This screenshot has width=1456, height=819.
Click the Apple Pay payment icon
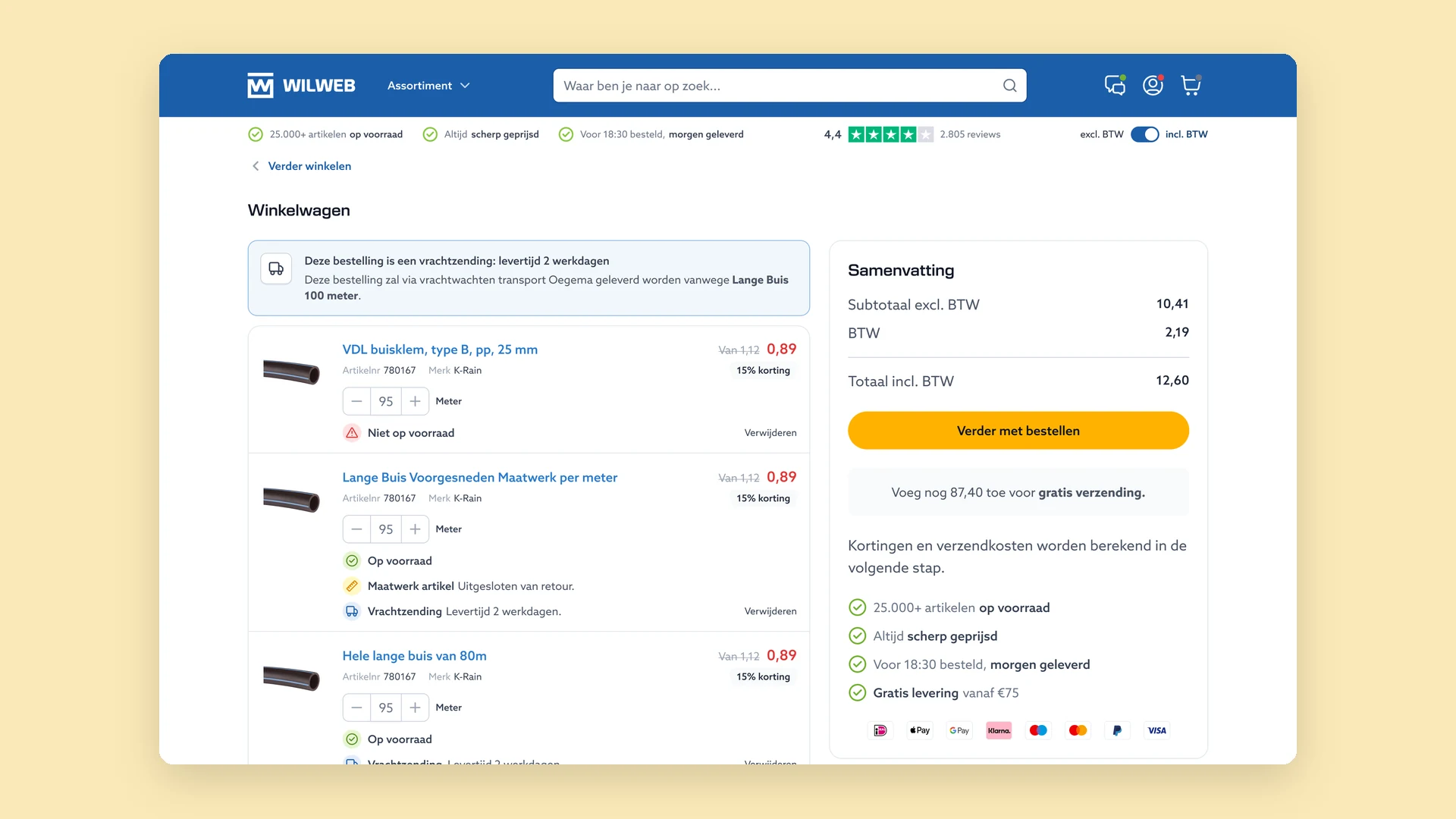pos(920,730)
